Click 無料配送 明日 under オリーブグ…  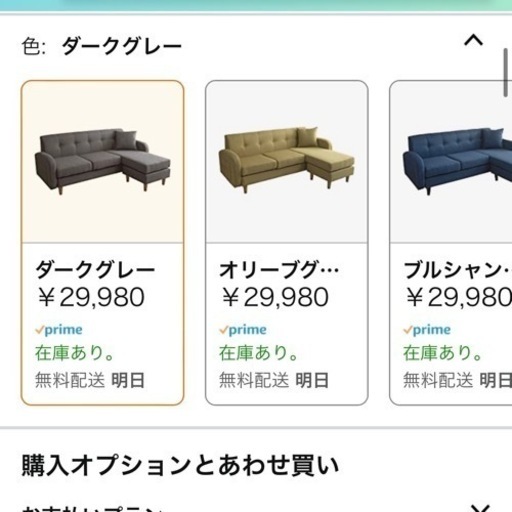[274, 380]
